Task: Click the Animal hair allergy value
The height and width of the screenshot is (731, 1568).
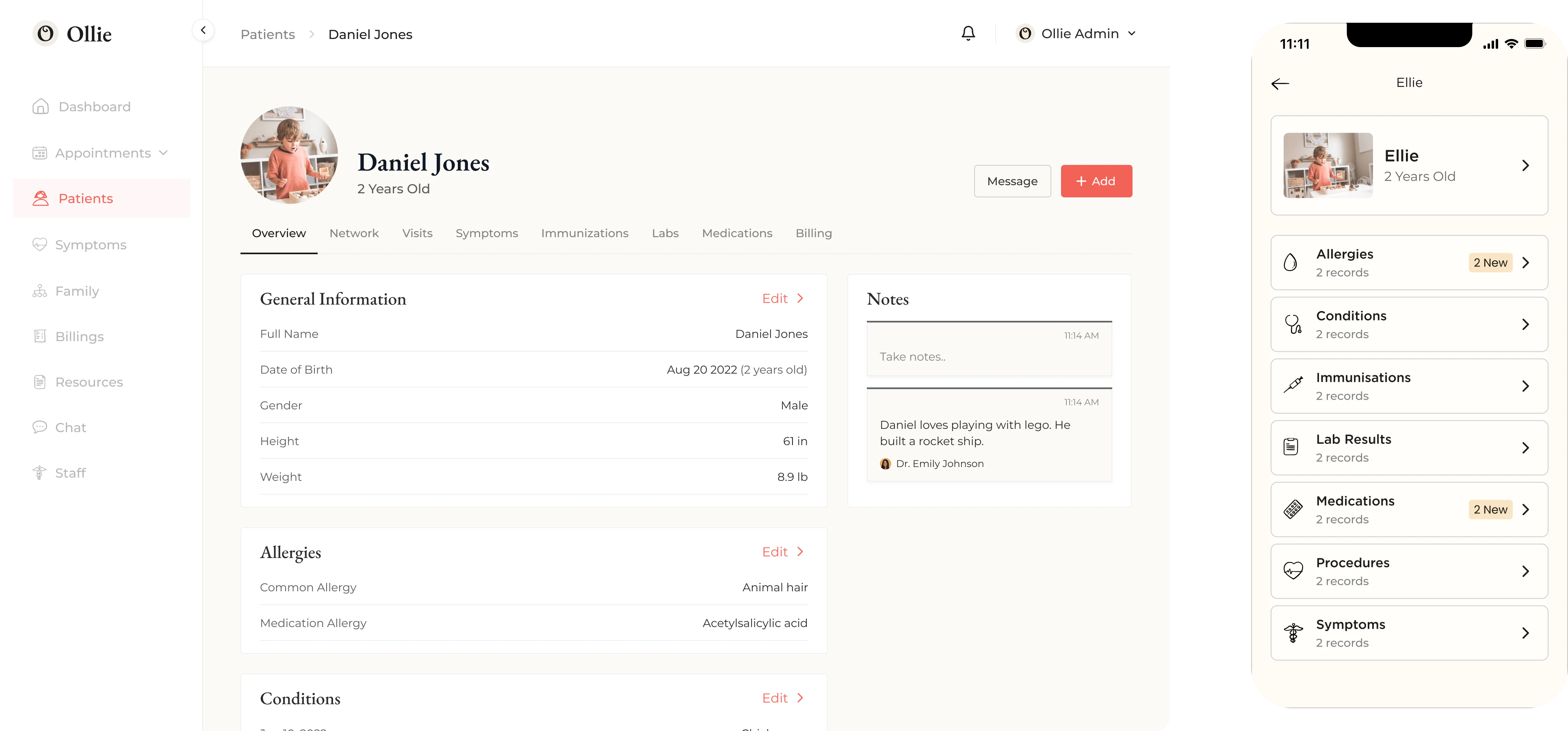Action: (x=775, y=587)
